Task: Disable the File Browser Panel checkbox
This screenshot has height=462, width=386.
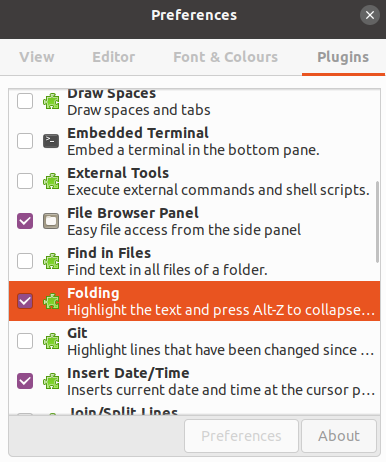Action: 25,221
